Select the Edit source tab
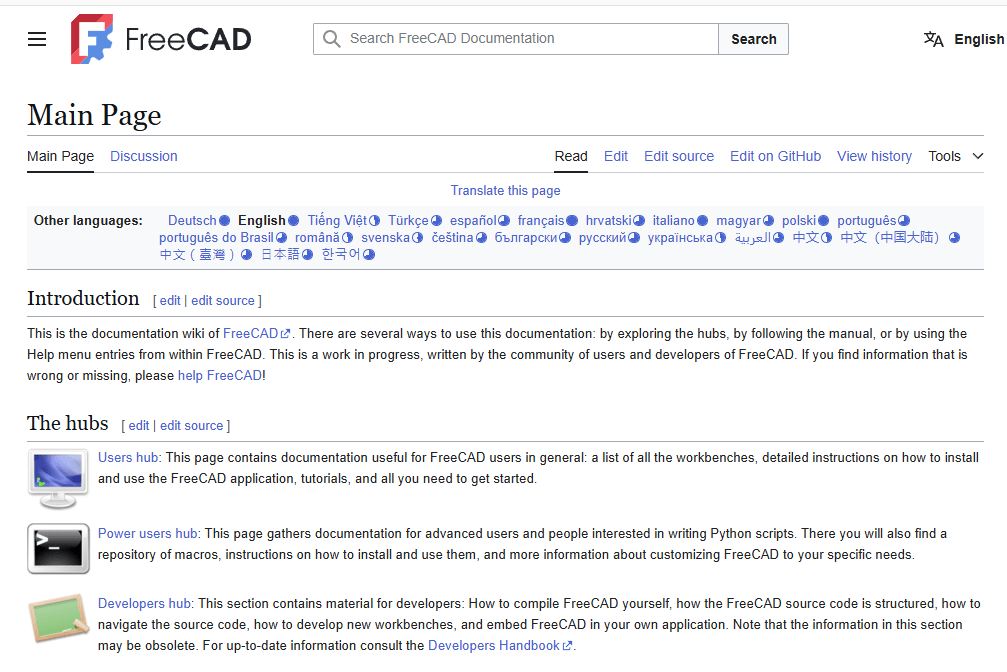 [679, 156]
